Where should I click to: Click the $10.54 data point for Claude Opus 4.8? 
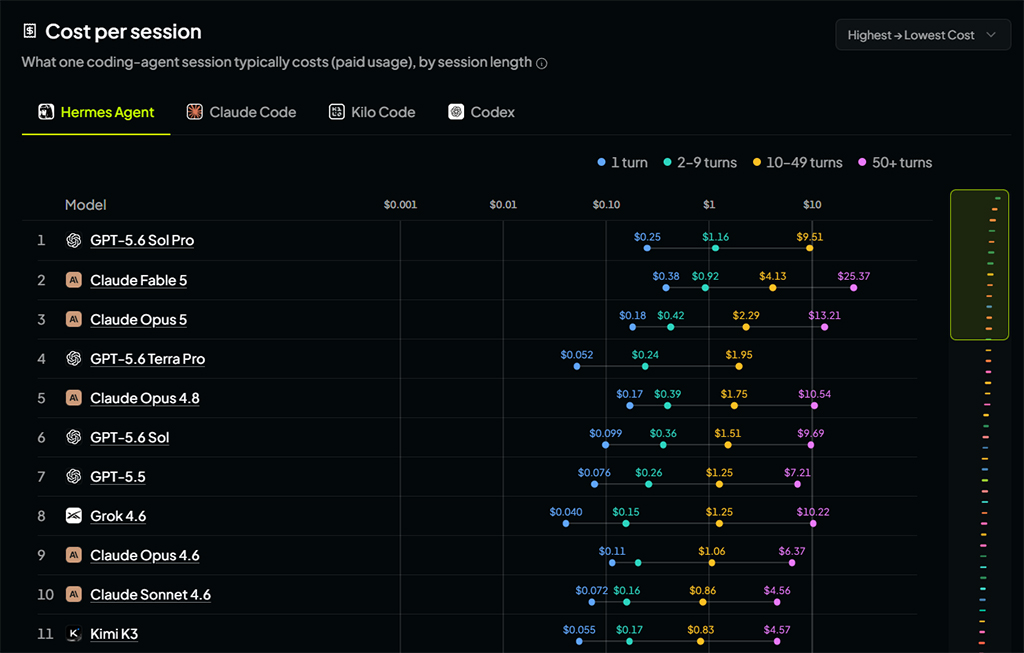pos(814,406)
